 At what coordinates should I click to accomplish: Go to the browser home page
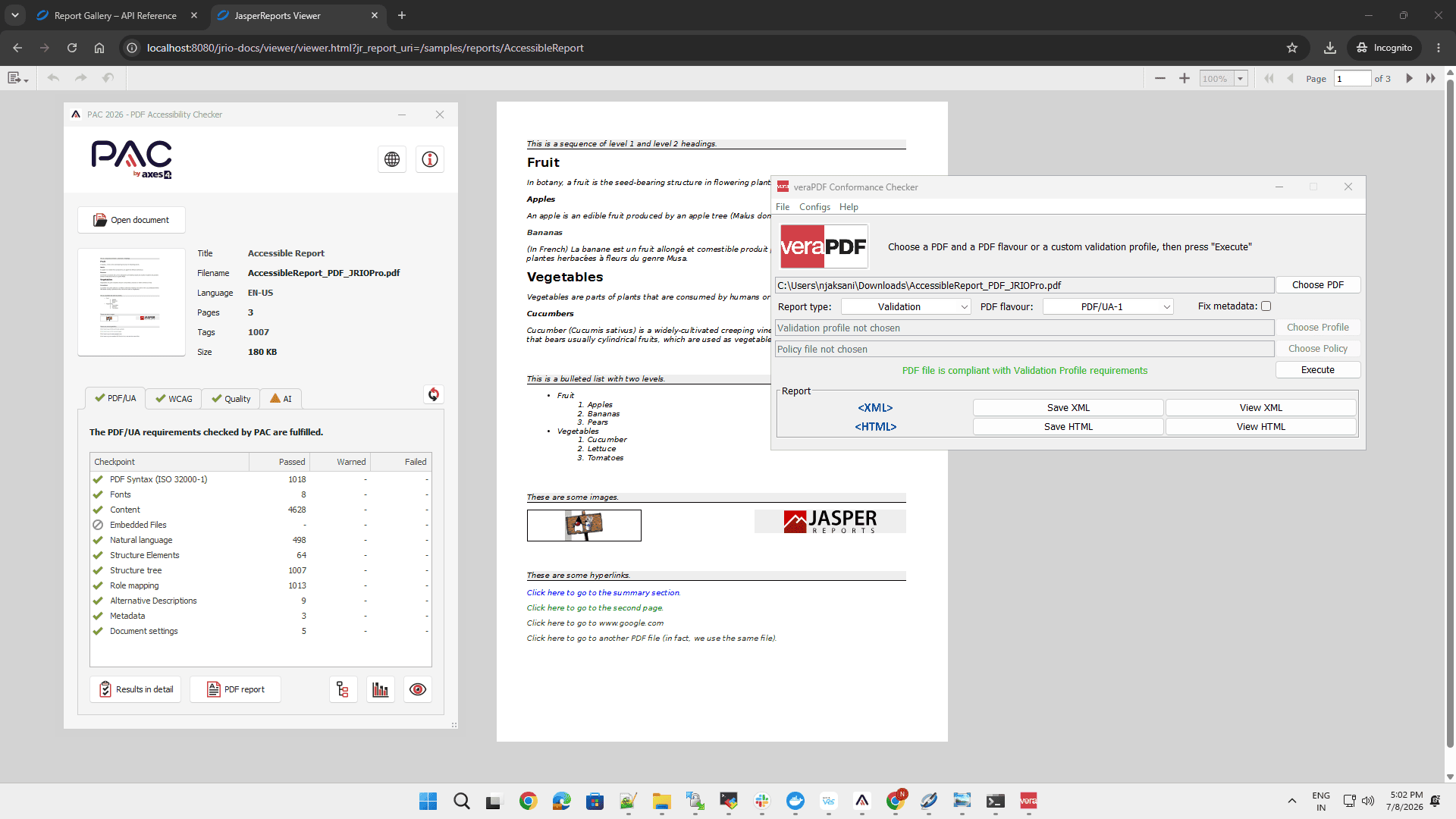coord(99,48)
